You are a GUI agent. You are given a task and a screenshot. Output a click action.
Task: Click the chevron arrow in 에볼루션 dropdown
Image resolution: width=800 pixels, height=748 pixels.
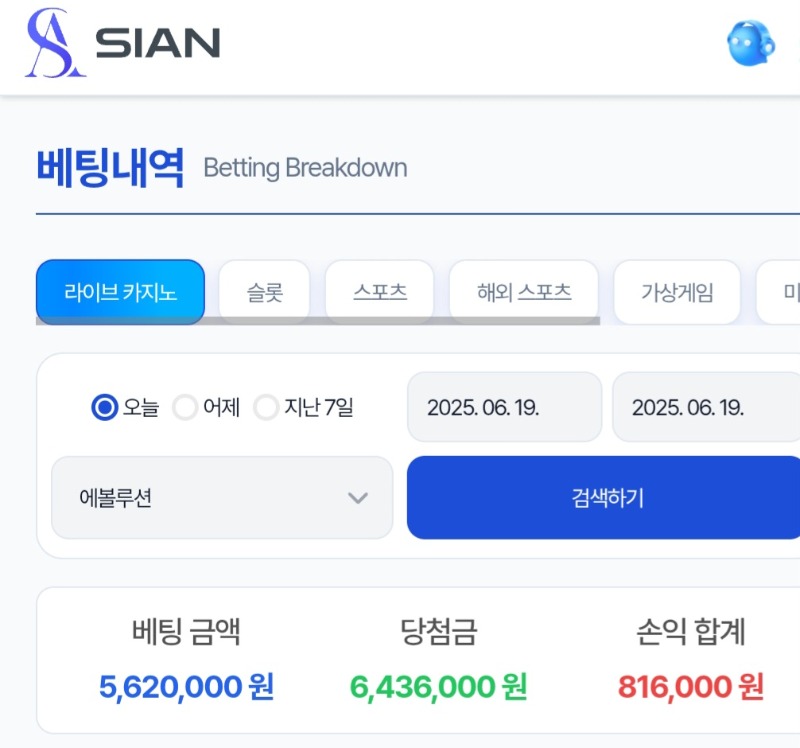coord(358,498)
